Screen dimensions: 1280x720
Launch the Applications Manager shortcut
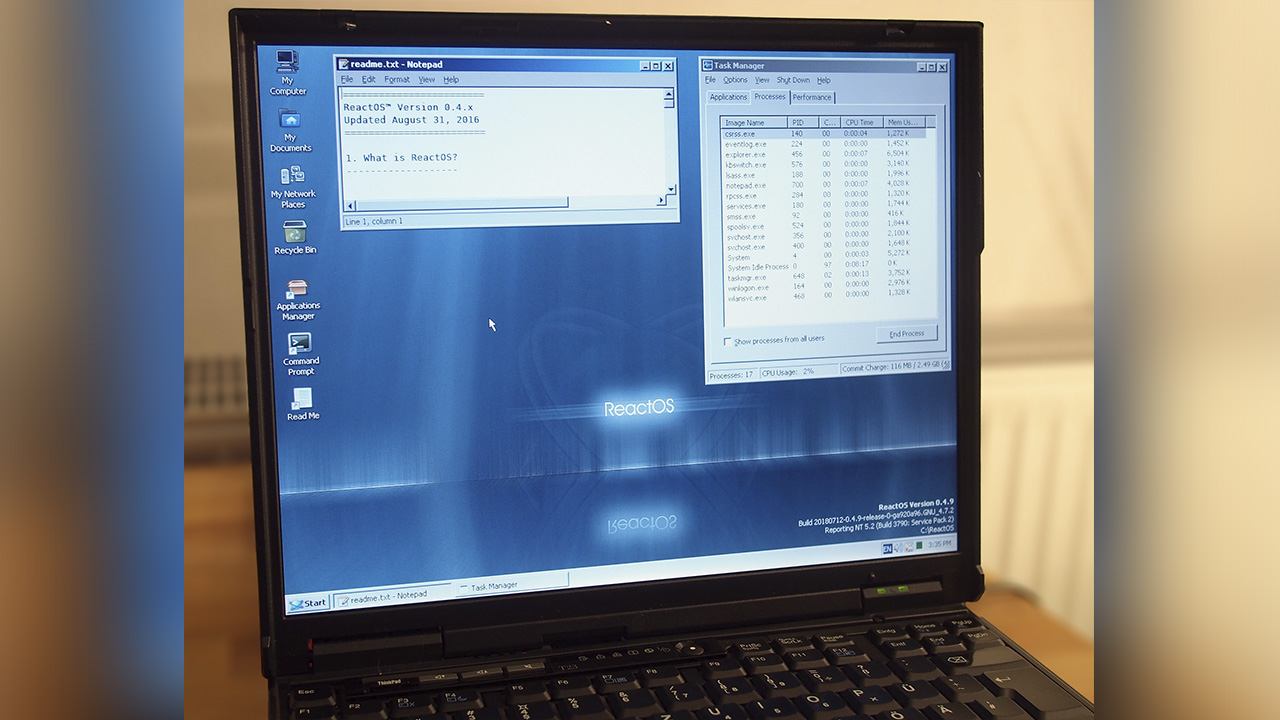click(298, 300)
